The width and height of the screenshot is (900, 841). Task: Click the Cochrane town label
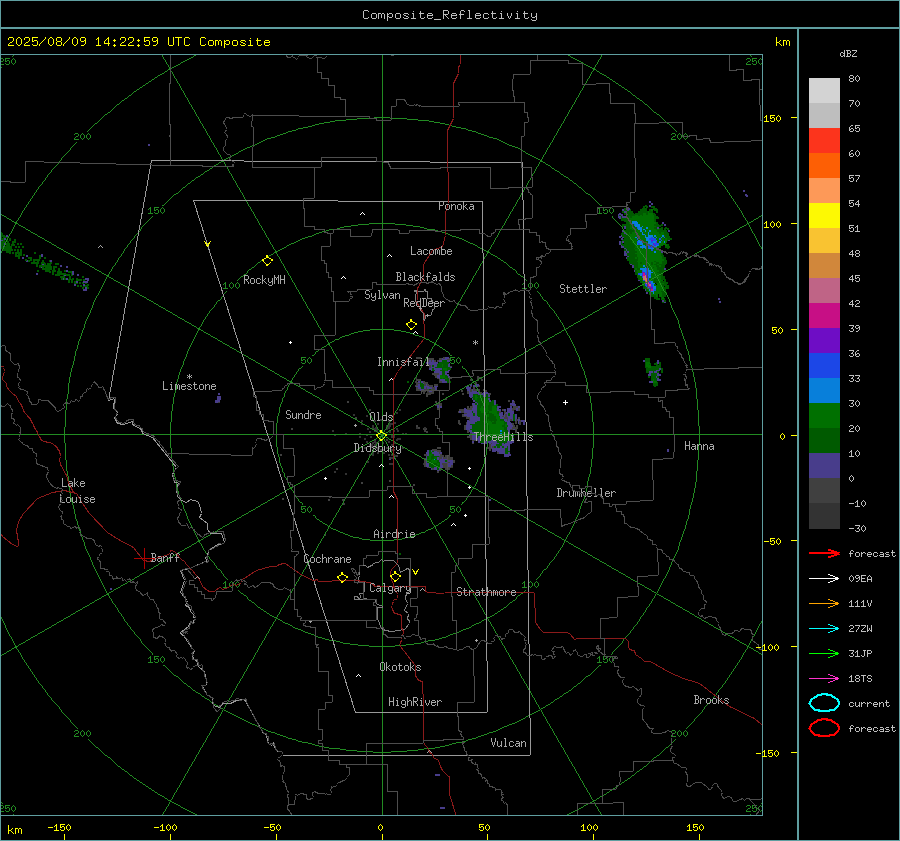pos(327,559)
